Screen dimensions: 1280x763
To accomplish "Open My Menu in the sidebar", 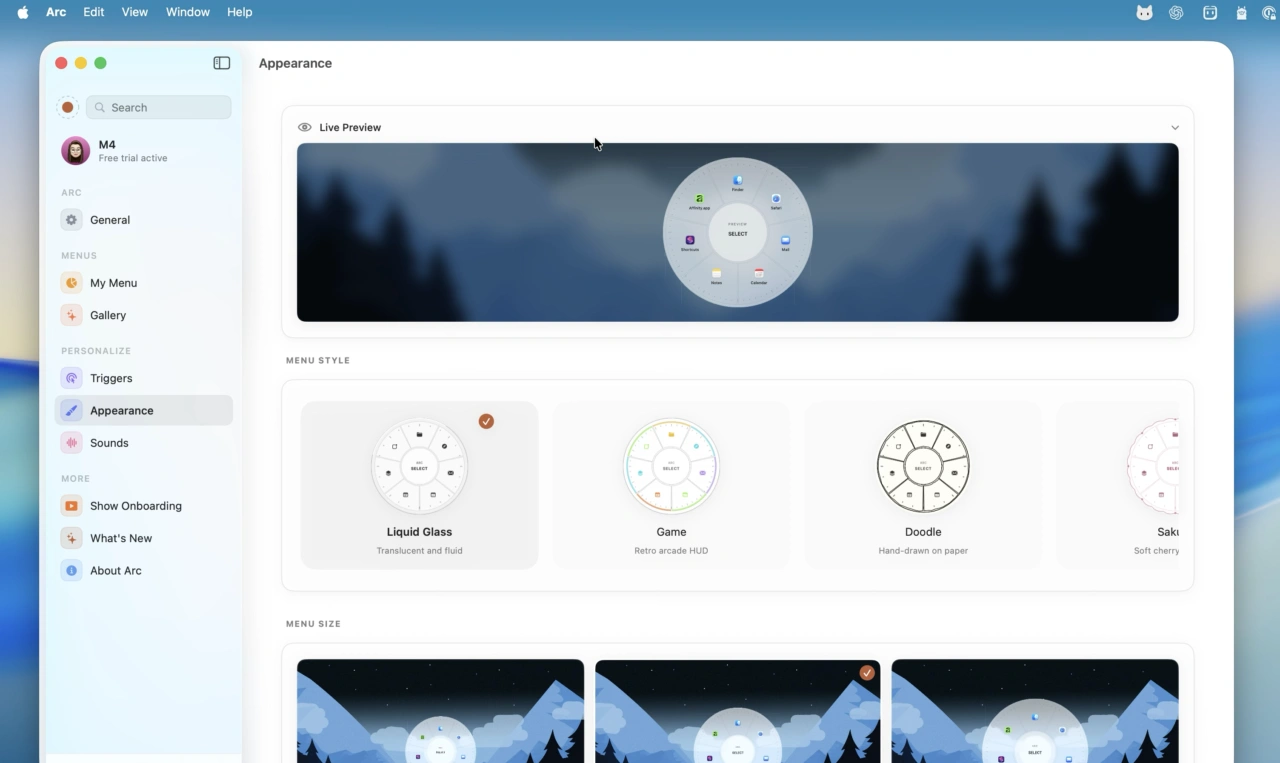I will 144,283.
